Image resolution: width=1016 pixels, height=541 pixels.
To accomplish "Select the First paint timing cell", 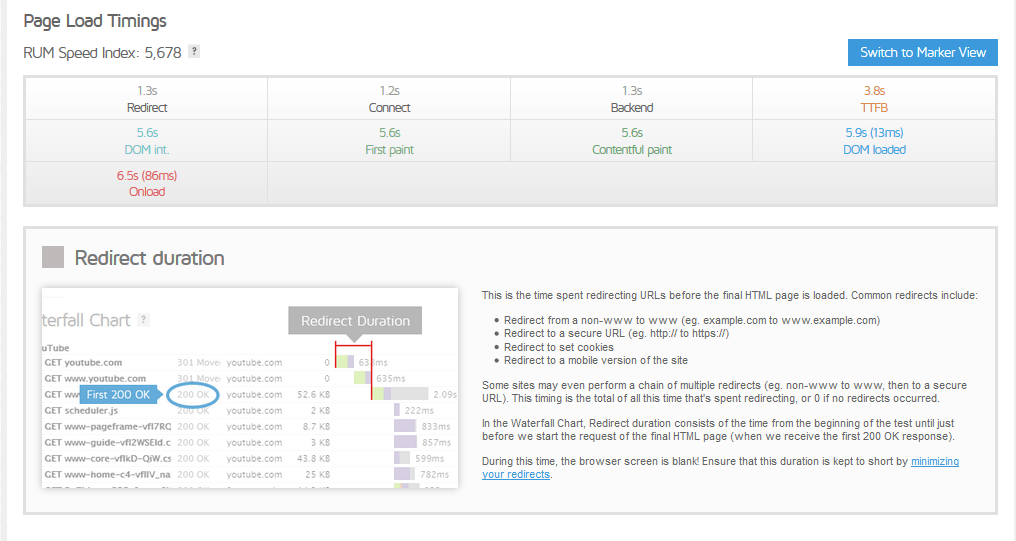I will (389, 141).
